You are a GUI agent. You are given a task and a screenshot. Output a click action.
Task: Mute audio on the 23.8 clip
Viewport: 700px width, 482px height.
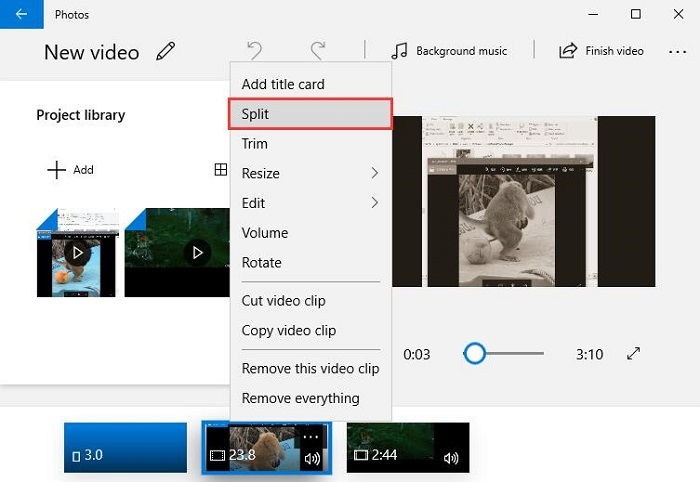tap(312, 459)
